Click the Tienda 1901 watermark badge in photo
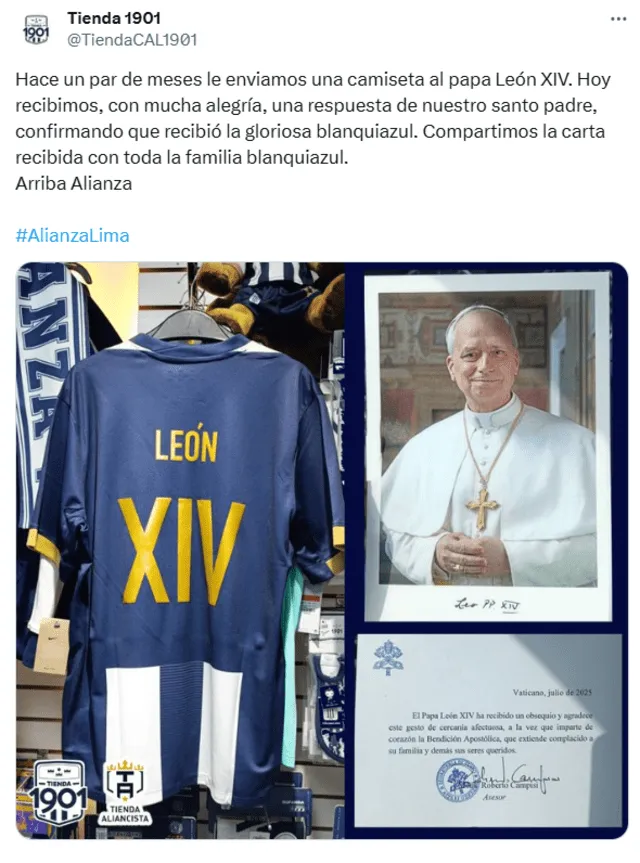 click(x=59, y=793)
